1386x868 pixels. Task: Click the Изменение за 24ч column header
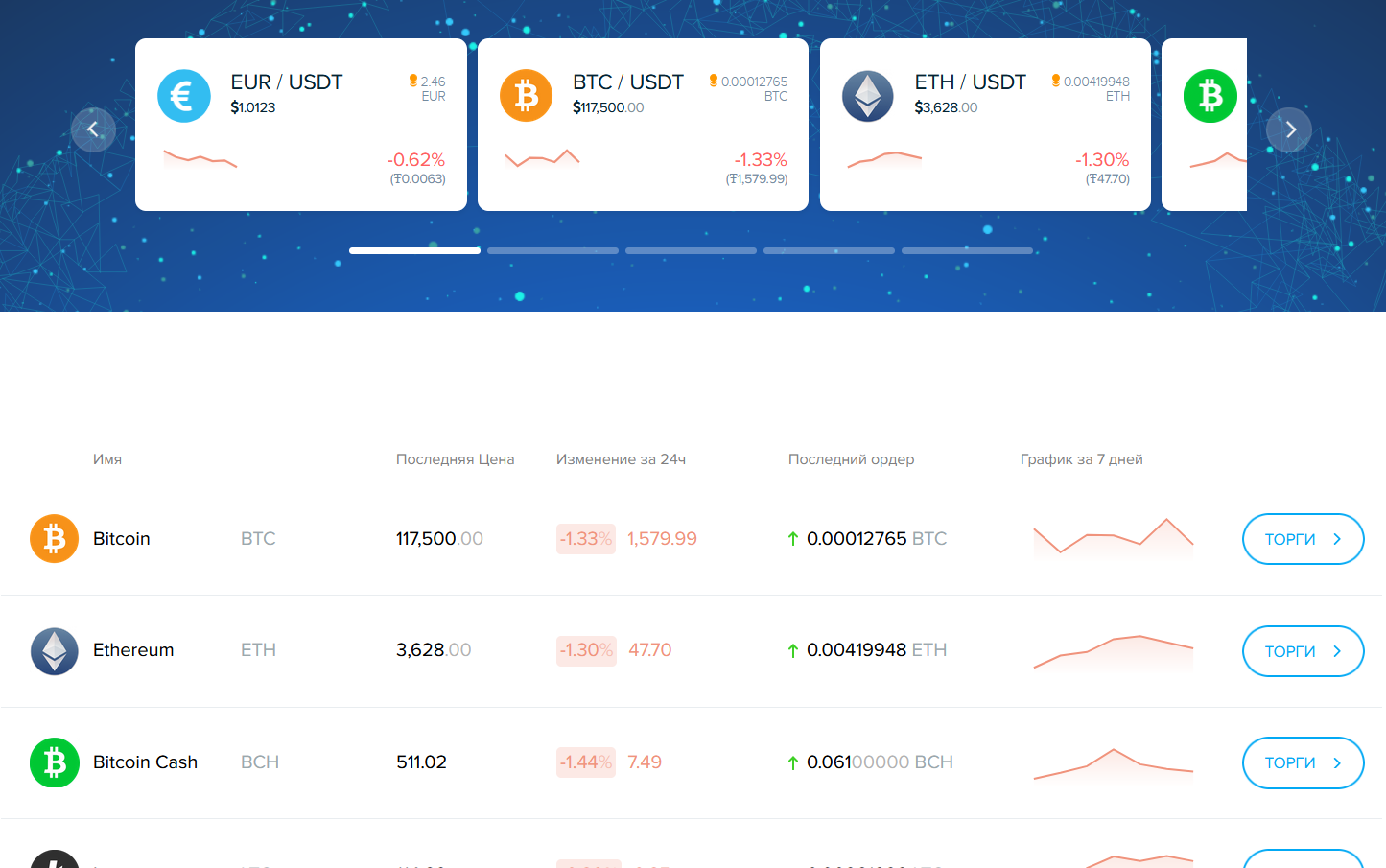coord(621,459)
